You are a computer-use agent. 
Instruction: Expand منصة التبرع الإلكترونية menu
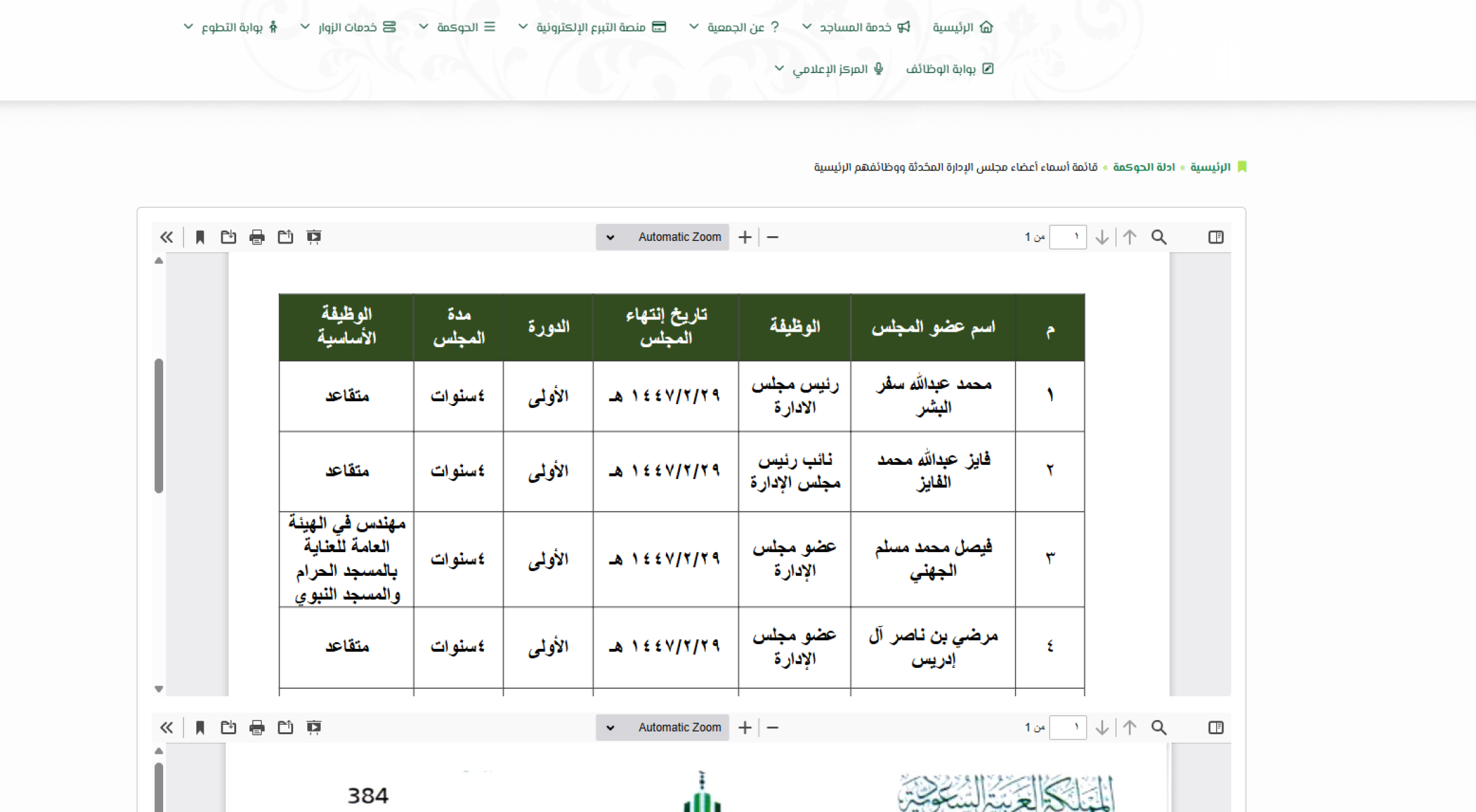pyautogui.click(x=592, y=27)
